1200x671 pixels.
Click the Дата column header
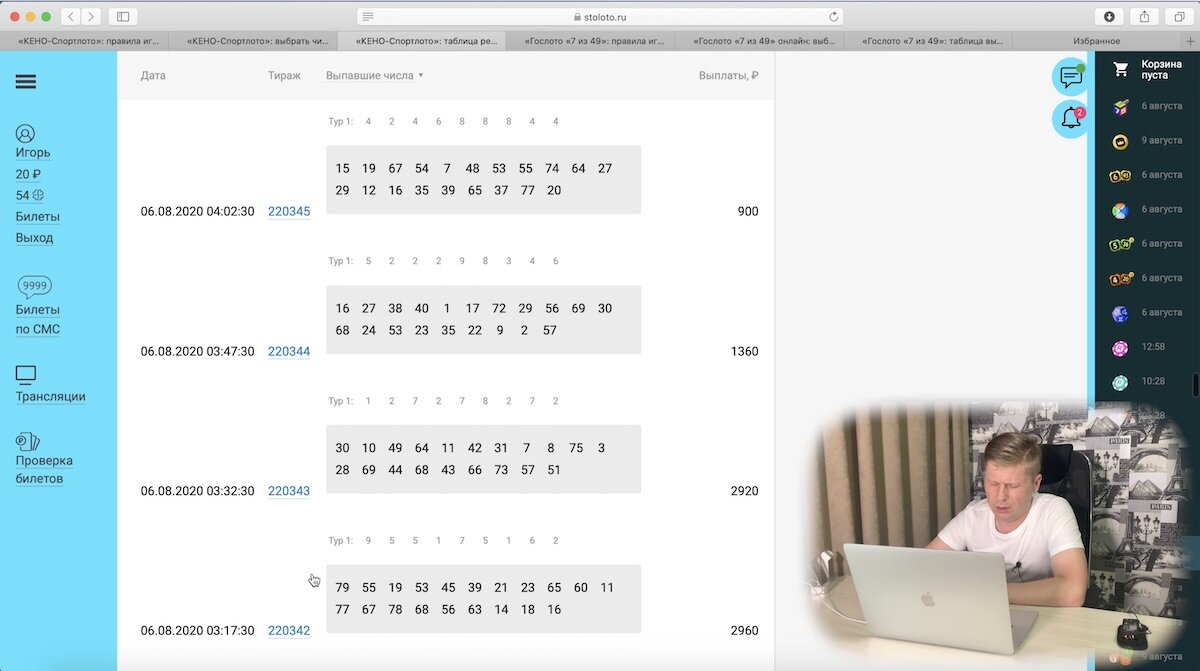153,76
